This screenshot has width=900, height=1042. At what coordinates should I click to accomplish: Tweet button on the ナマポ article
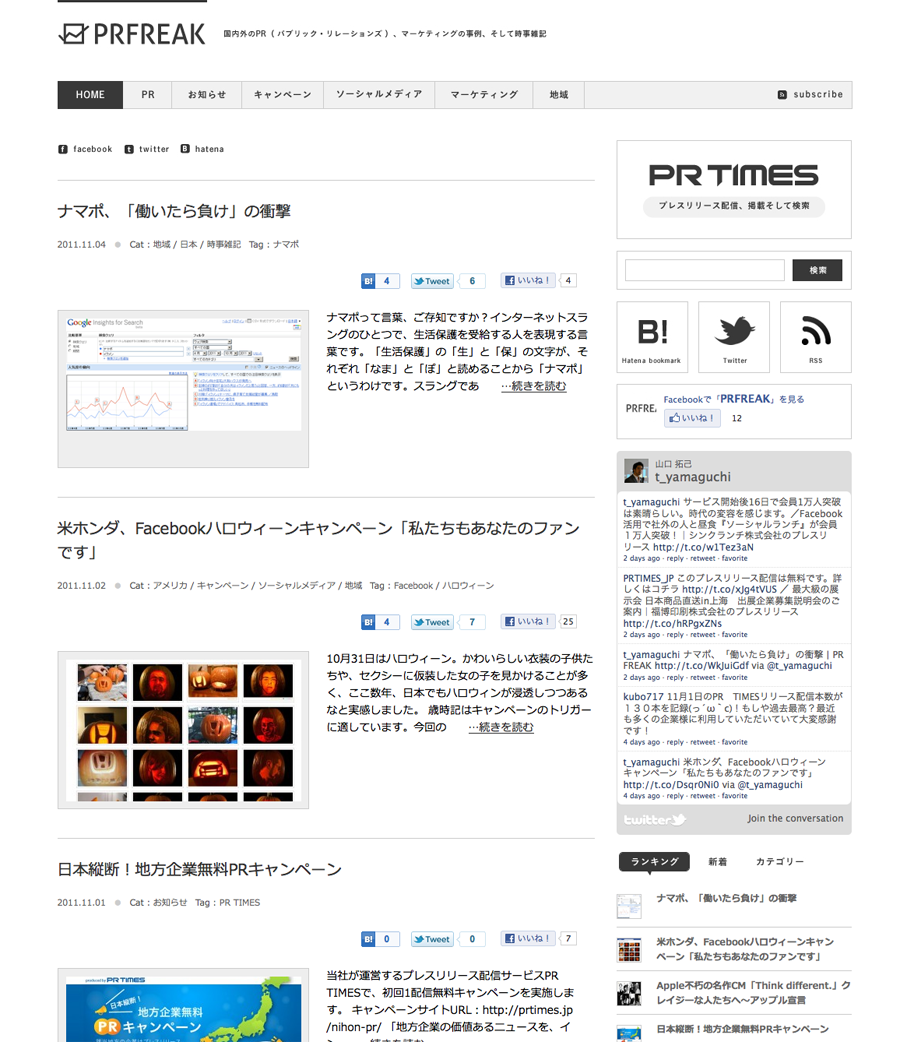click(x=432, y=281)
